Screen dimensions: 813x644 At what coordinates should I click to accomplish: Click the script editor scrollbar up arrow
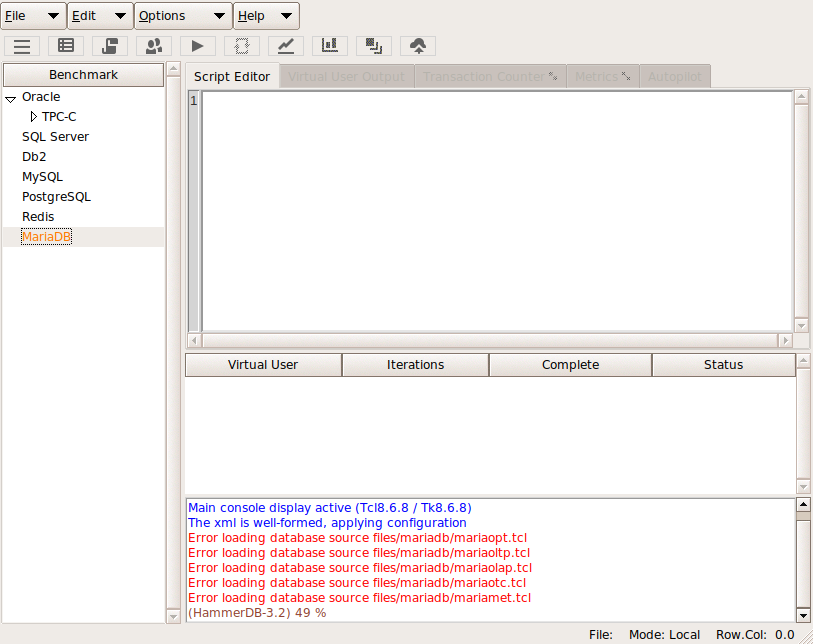[801, 96]
